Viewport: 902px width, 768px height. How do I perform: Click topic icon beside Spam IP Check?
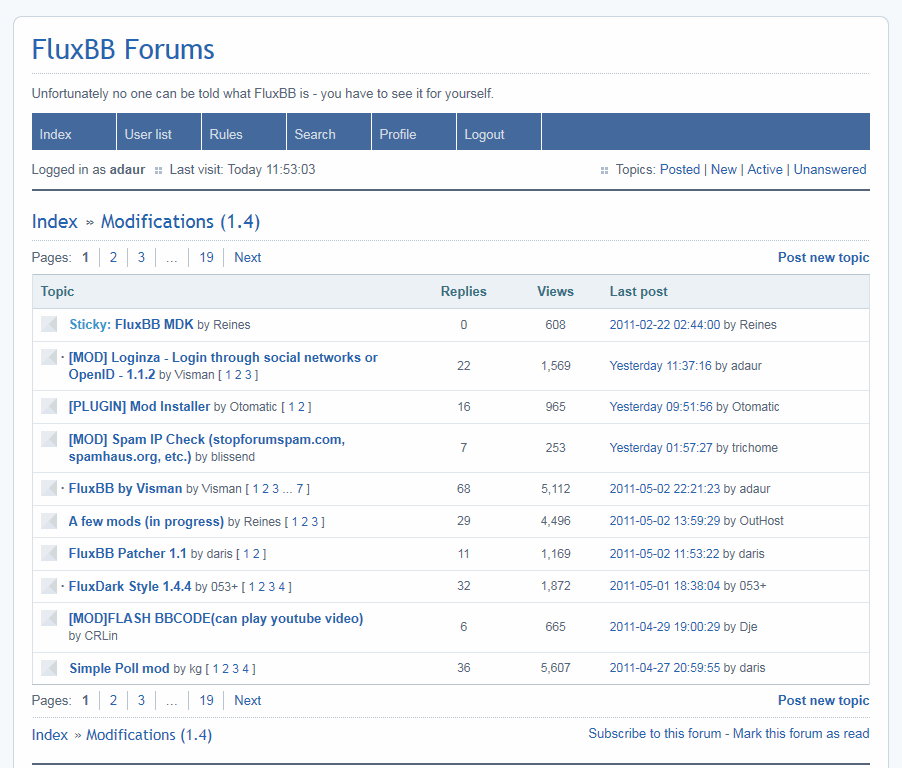click(x=49, y=440)
